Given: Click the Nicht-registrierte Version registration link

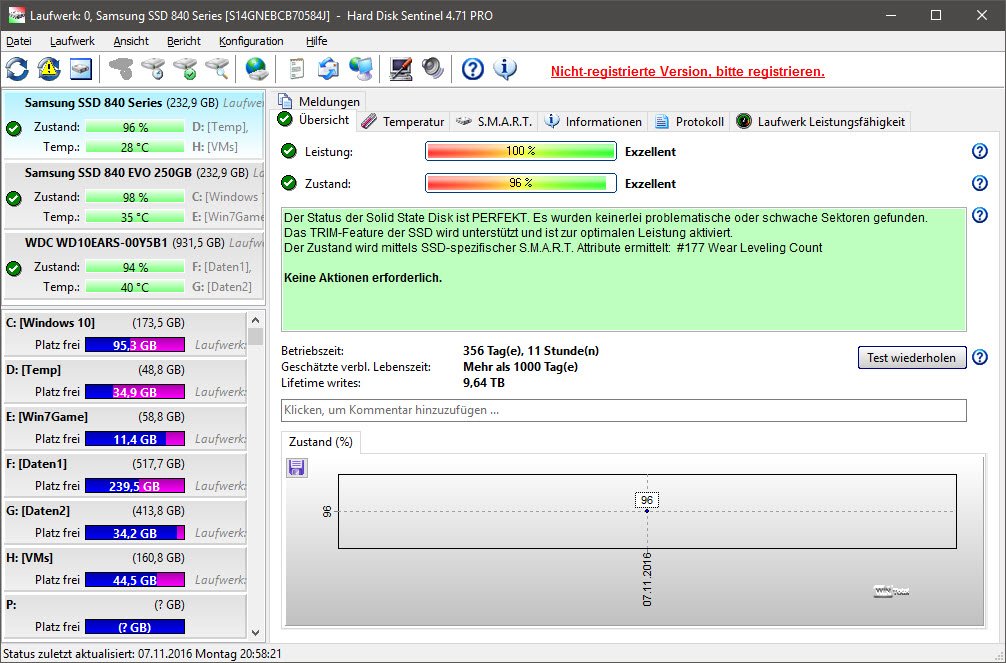Looking at the screenshot, I should pyautogui.click(x=687, y=71).
